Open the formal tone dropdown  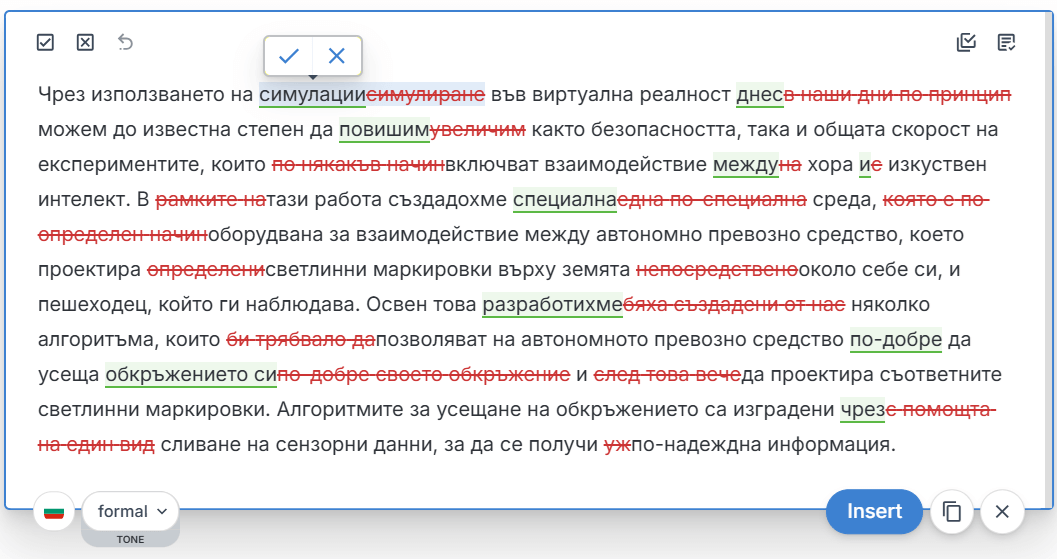(130, 512)
